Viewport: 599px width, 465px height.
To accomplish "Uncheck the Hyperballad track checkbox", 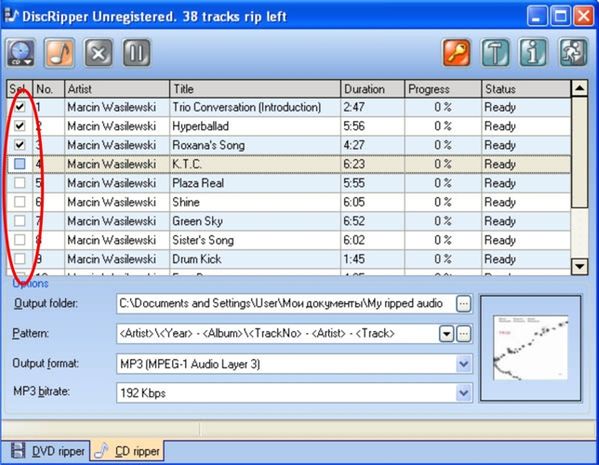I will pyautogui.click(x=19, y=126).
